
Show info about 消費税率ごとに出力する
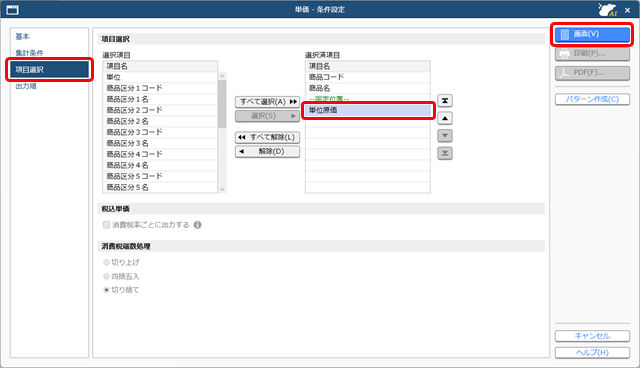(198, 225)
